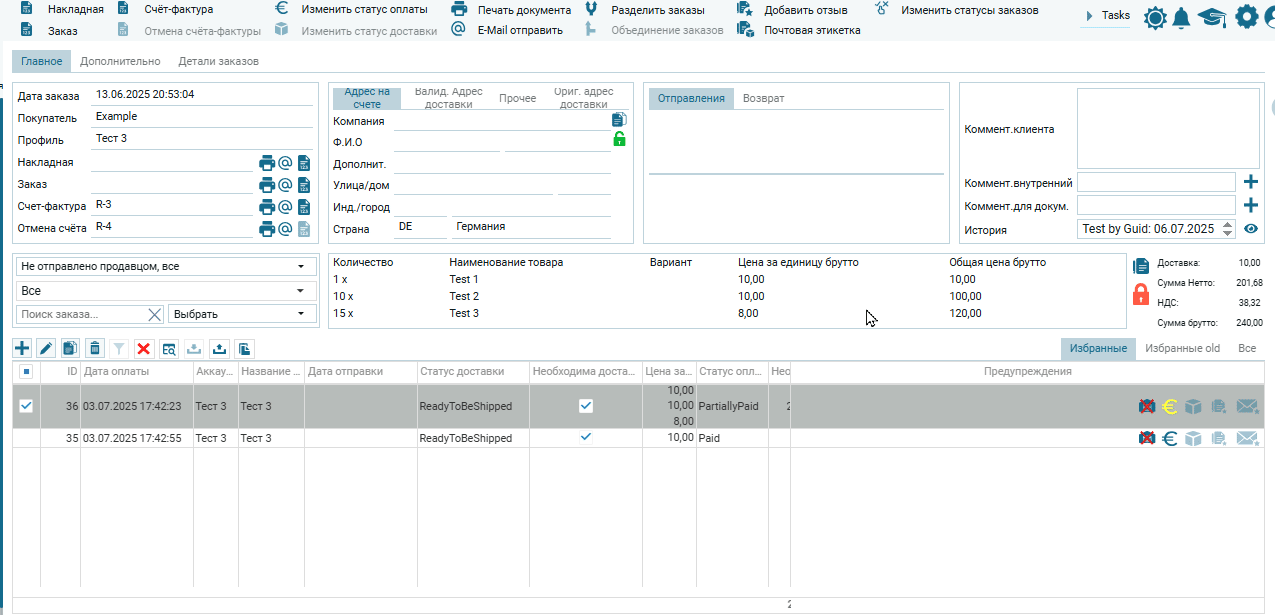The height and width of the screenshot is (615, 1275).
Task: Click the trash delete icon above grid
Action: 94,348
